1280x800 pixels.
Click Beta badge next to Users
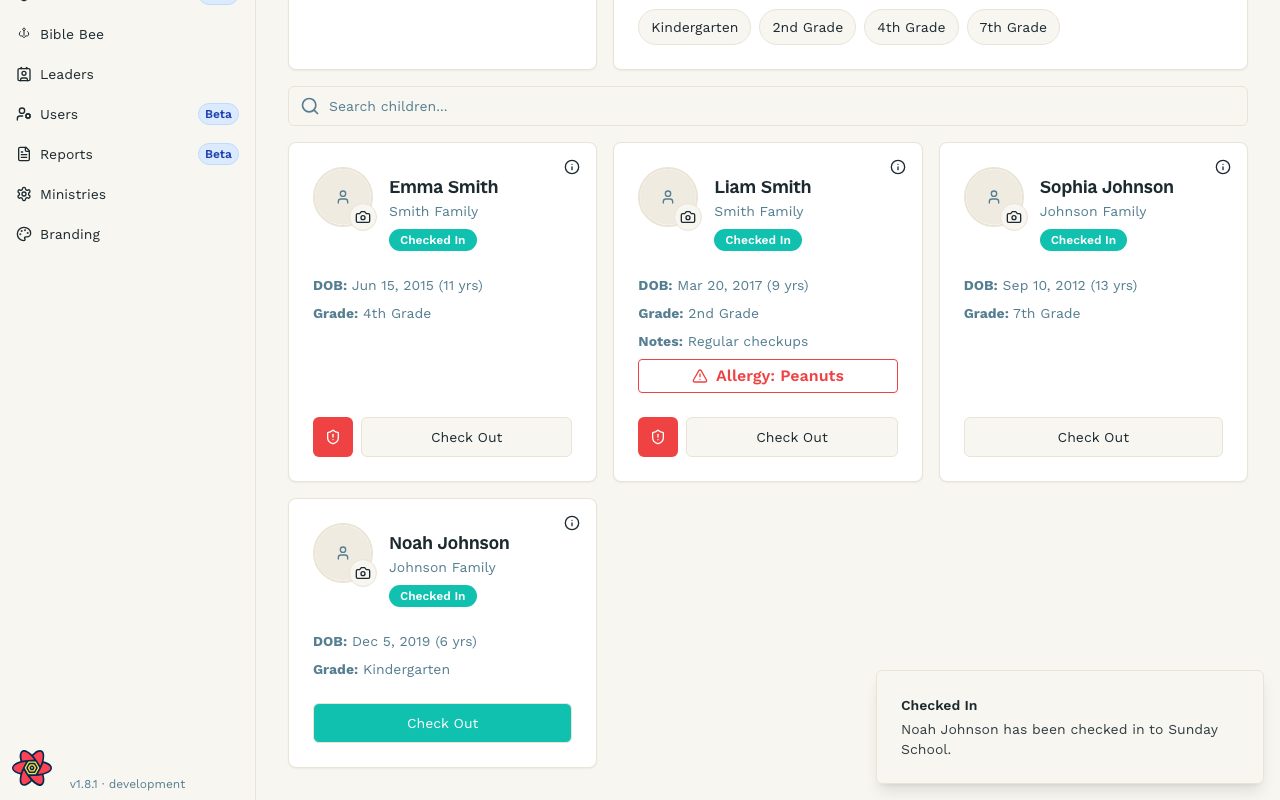(x=218, y=114)
